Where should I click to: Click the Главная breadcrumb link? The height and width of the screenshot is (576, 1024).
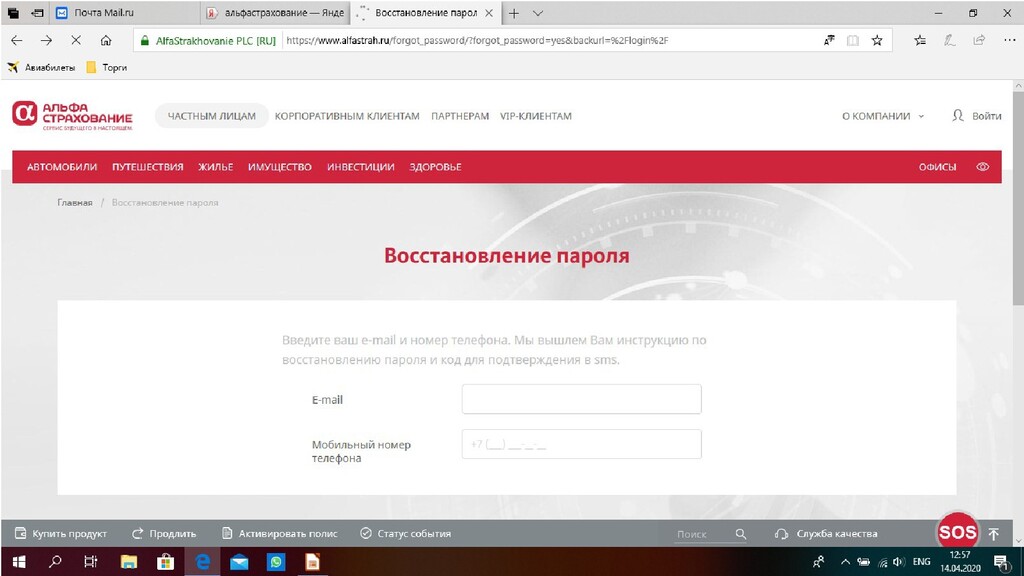74,202
